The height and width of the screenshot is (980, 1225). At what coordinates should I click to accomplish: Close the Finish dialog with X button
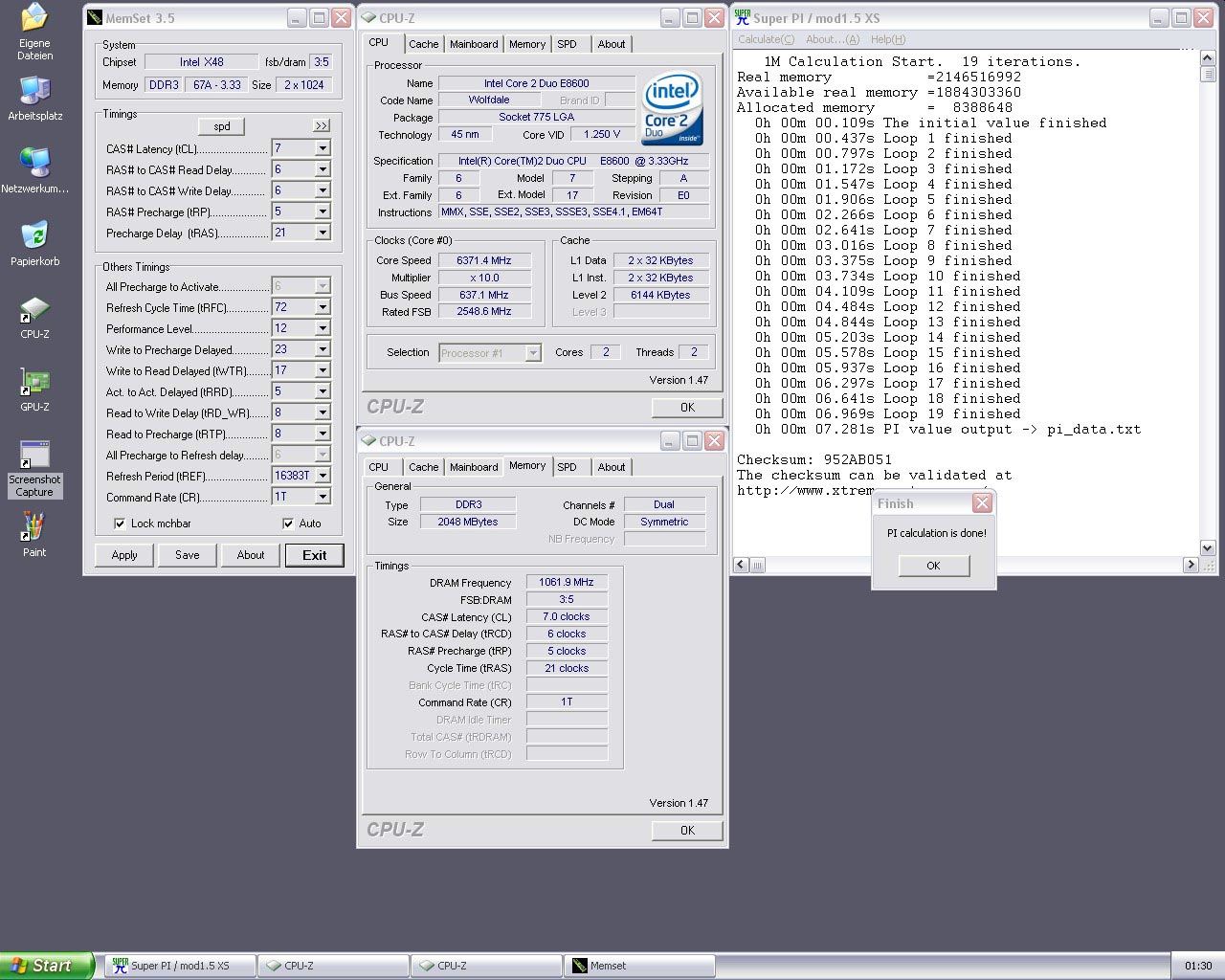(x=982, y=503)
